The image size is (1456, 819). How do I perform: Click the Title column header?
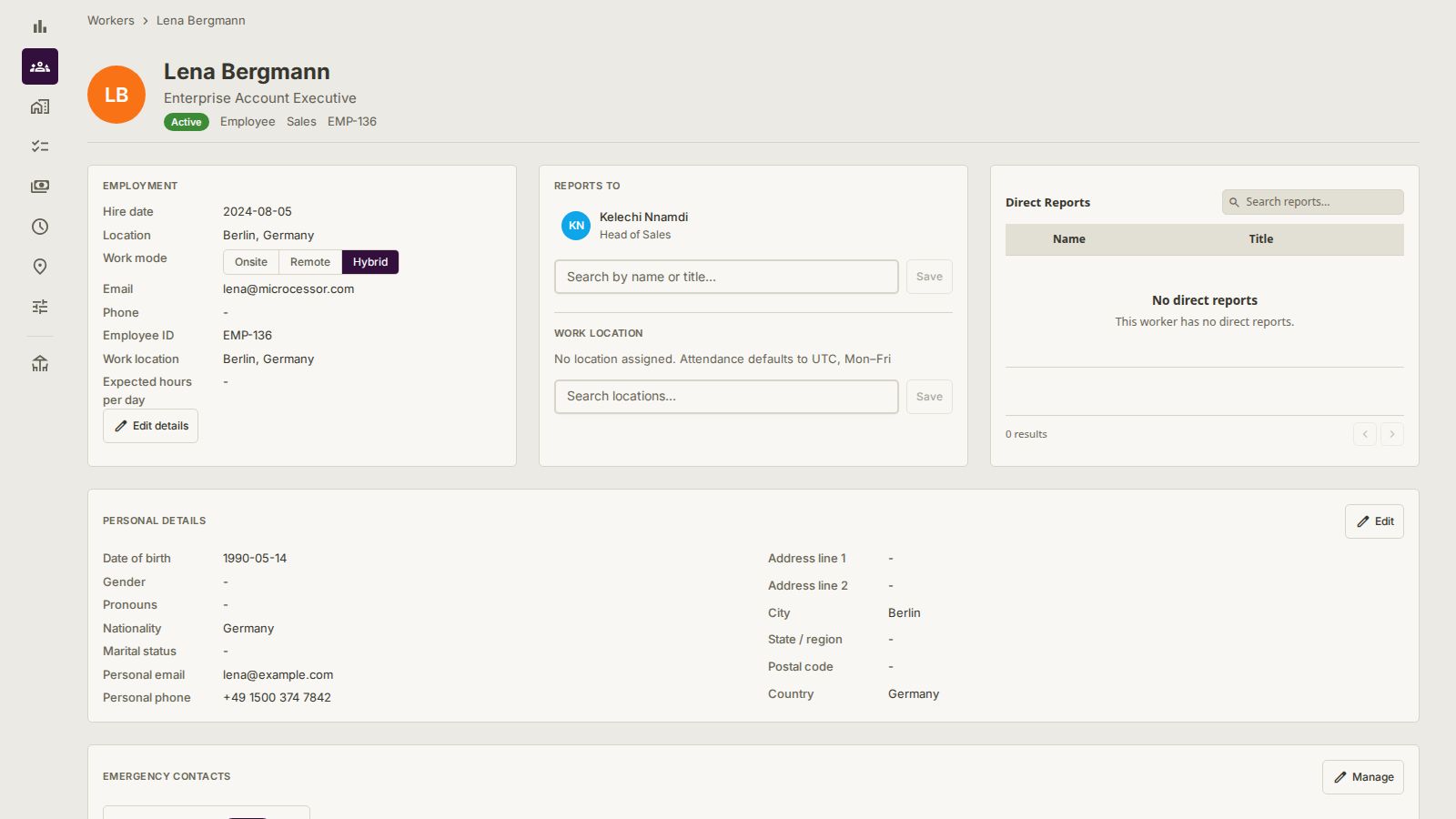tap(1261, 239)
